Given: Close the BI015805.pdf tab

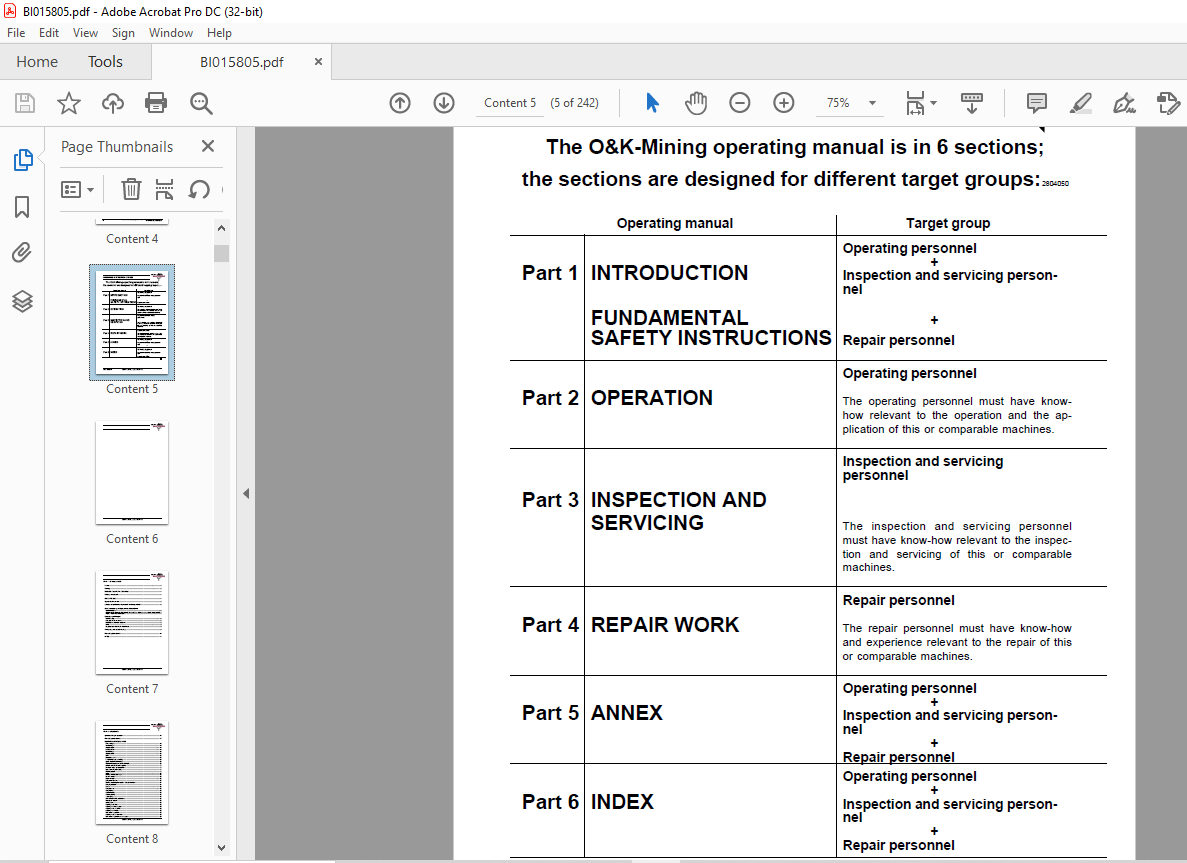Looking at the screenshot, I should (x=318, y=61).
